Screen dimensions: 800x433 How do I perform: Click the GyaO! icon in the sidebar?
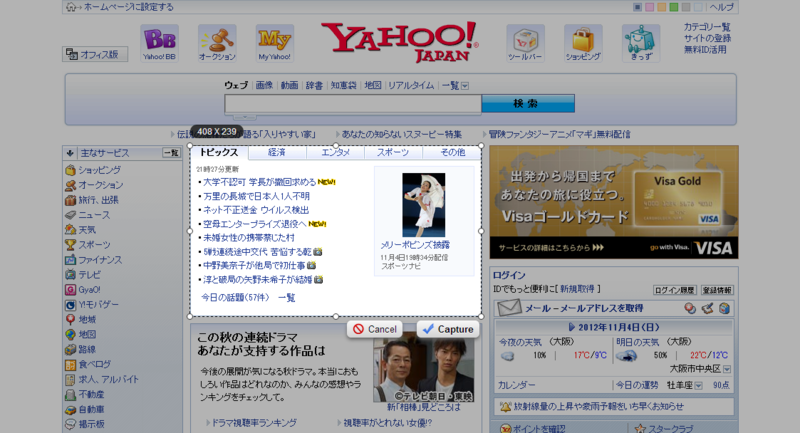pos(70,290)
